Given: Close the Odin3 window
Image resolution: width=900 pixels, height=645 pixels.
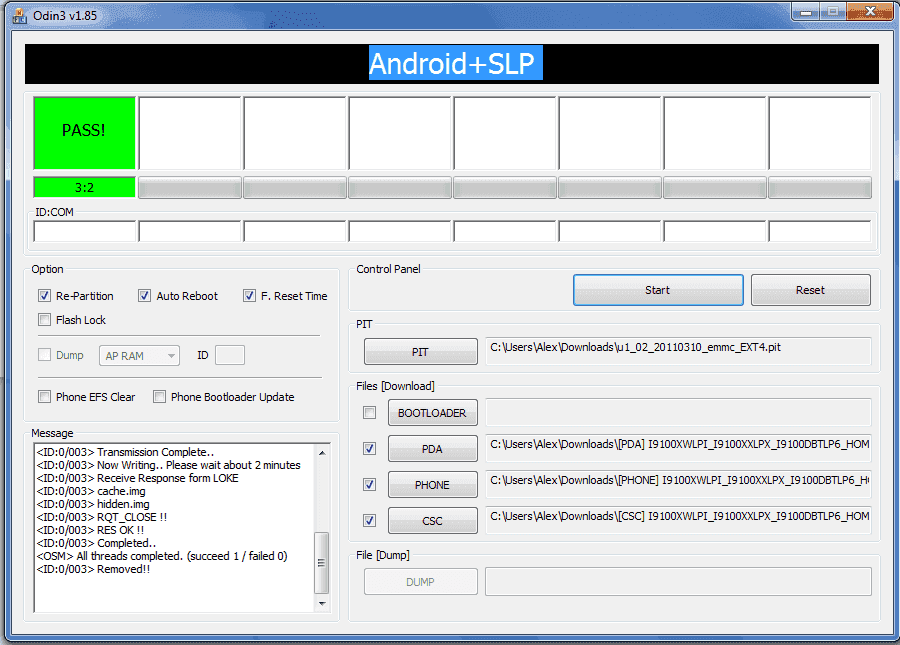Looking at the screenshot, I should 870,11.
